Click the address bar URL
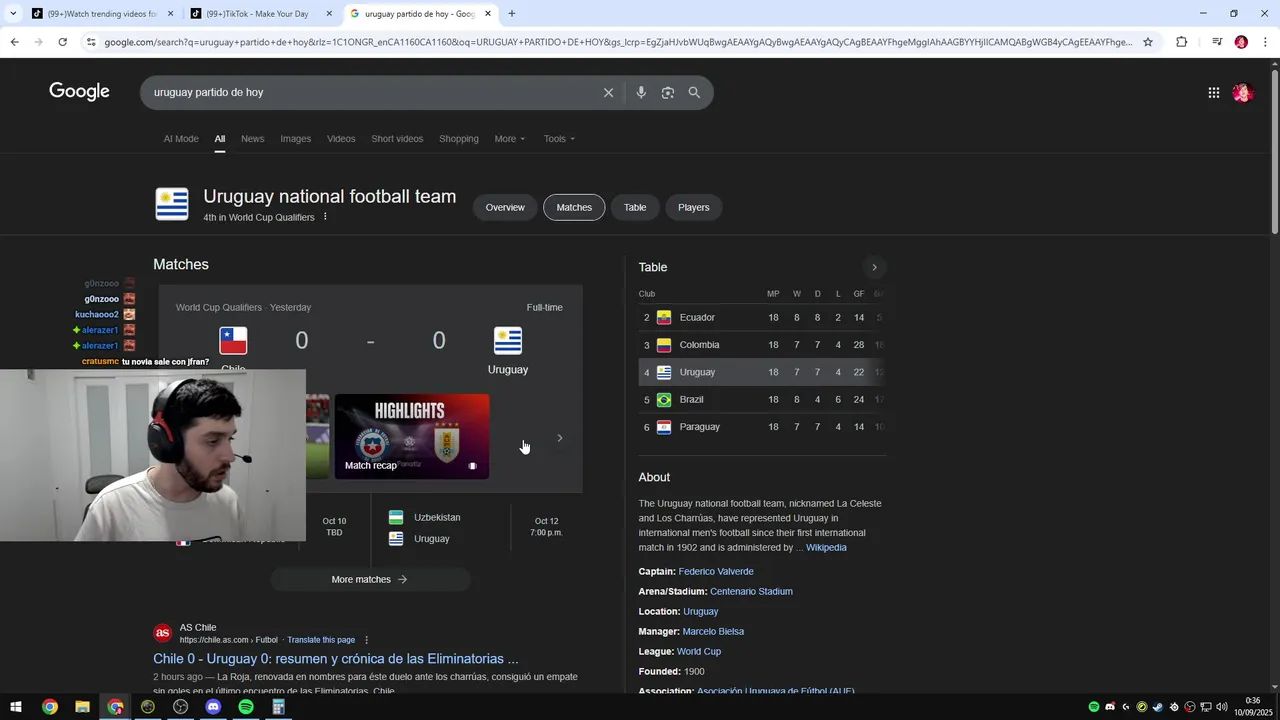The height and width of the screenshot is (720, 1280). tap(618, 42)
